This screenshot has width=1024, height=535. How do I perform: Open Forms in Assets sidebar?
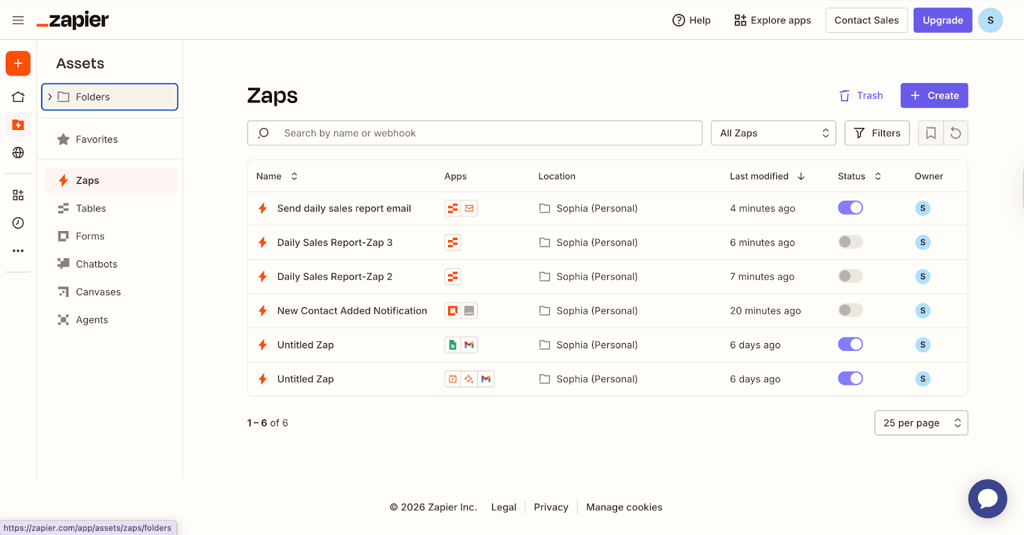coord(110,236)
